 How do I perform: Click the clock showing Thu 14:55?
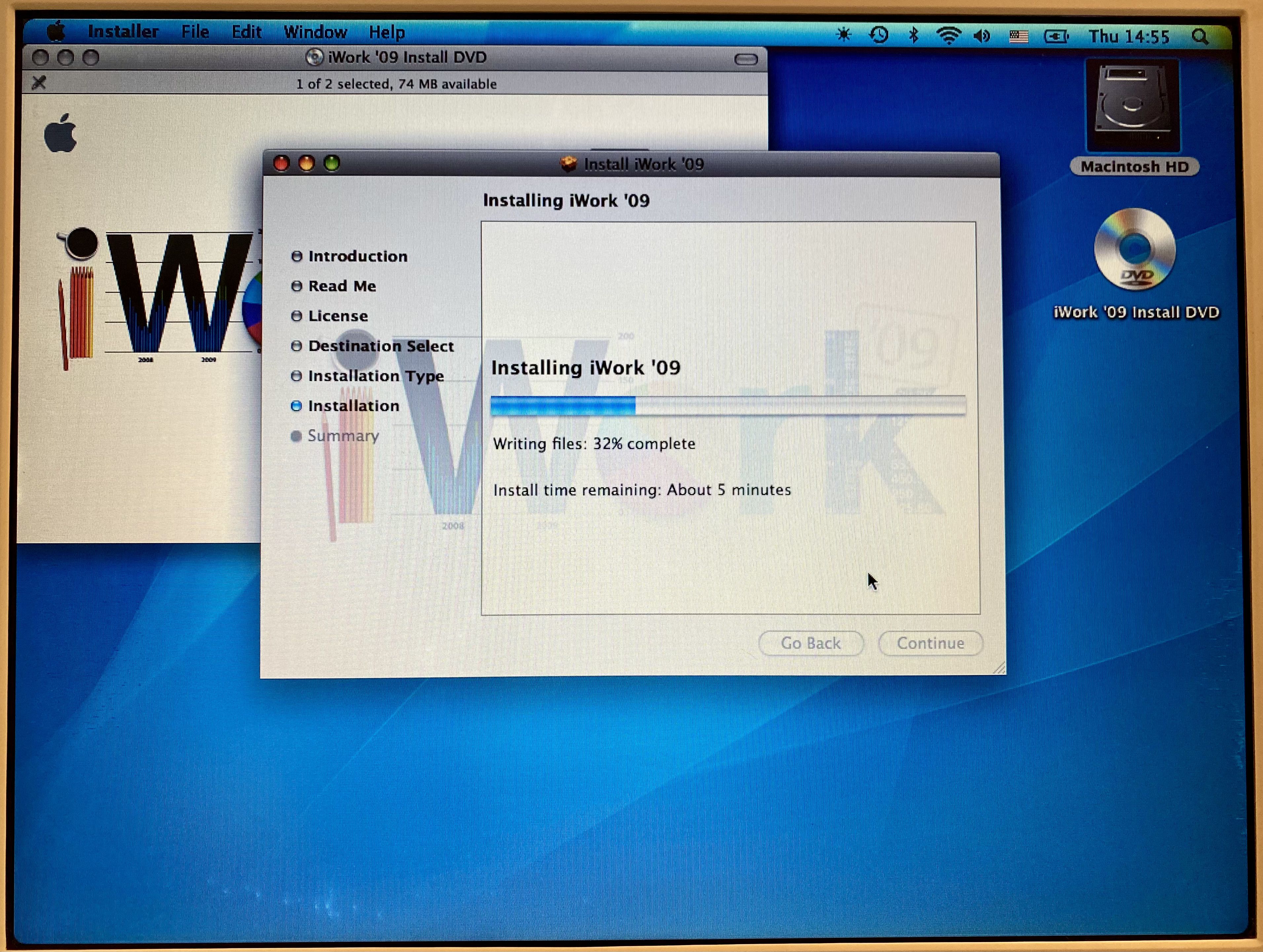[1129, 37]
